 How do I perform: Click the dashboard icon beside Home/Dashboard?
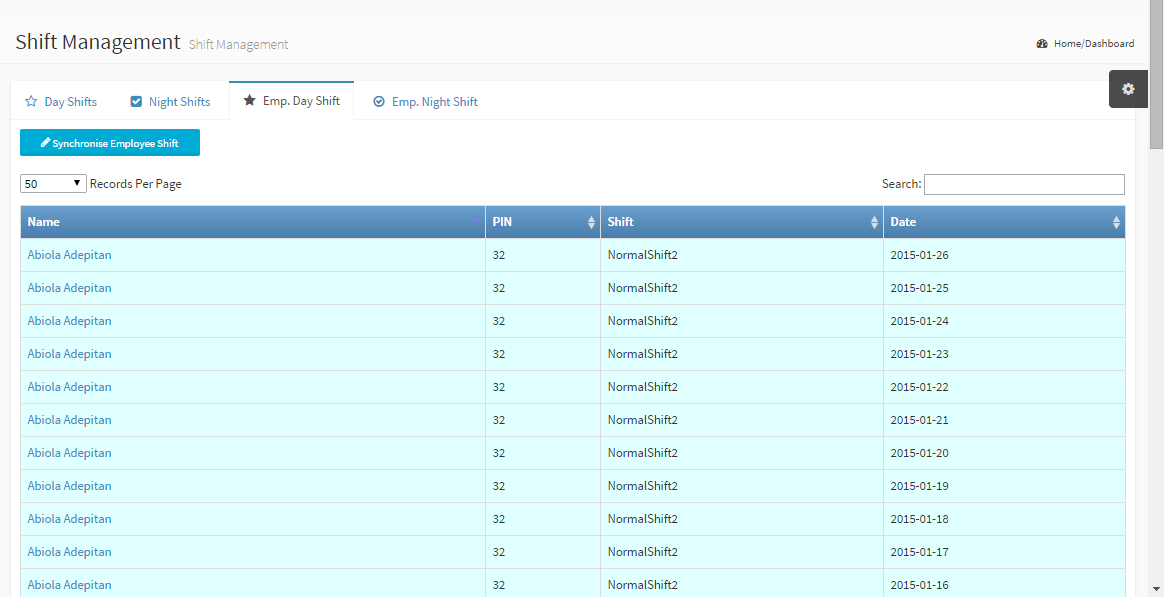point(1042,44)
